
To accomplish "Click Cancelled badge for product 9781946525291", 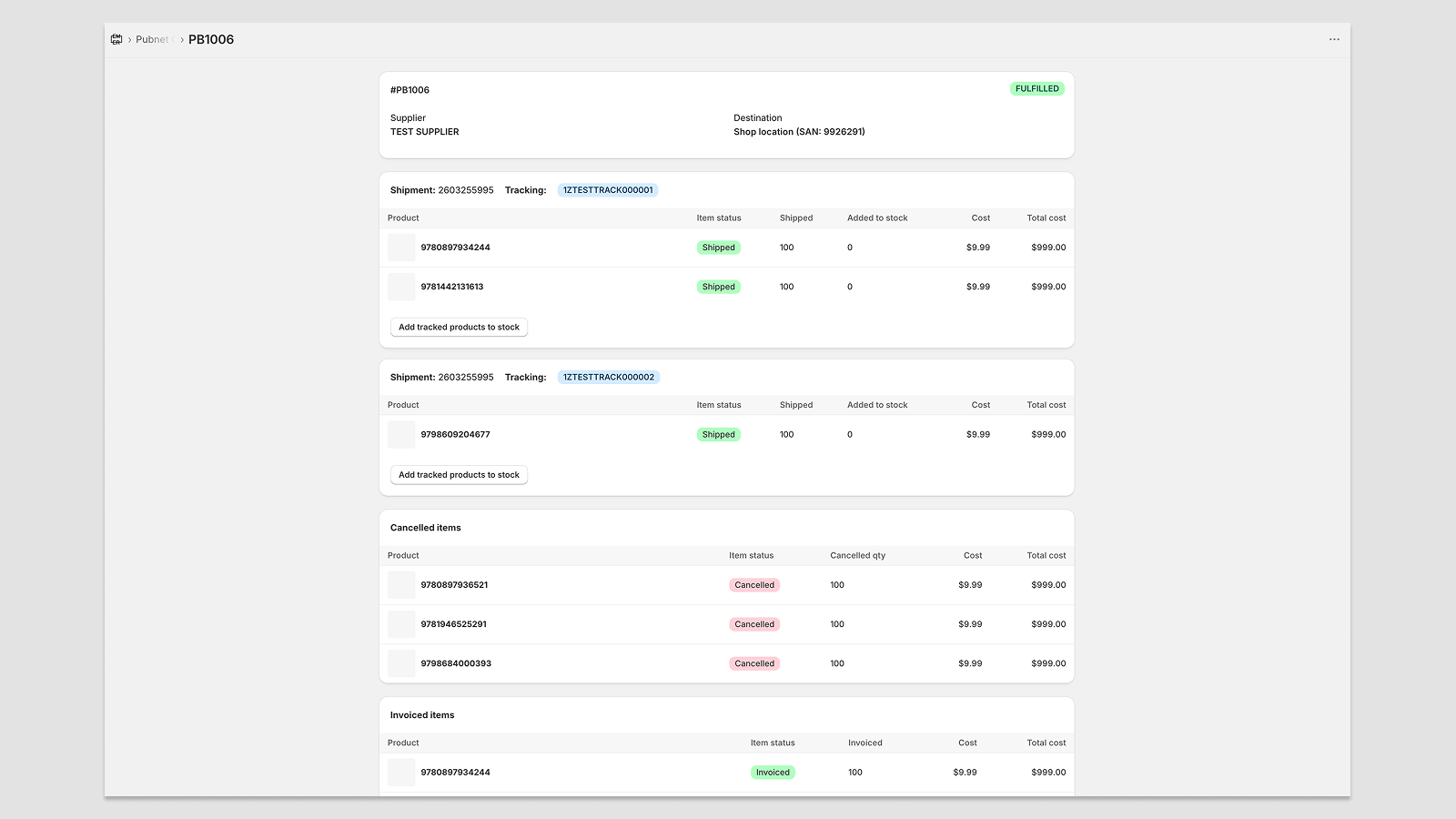I will point(754,624).
